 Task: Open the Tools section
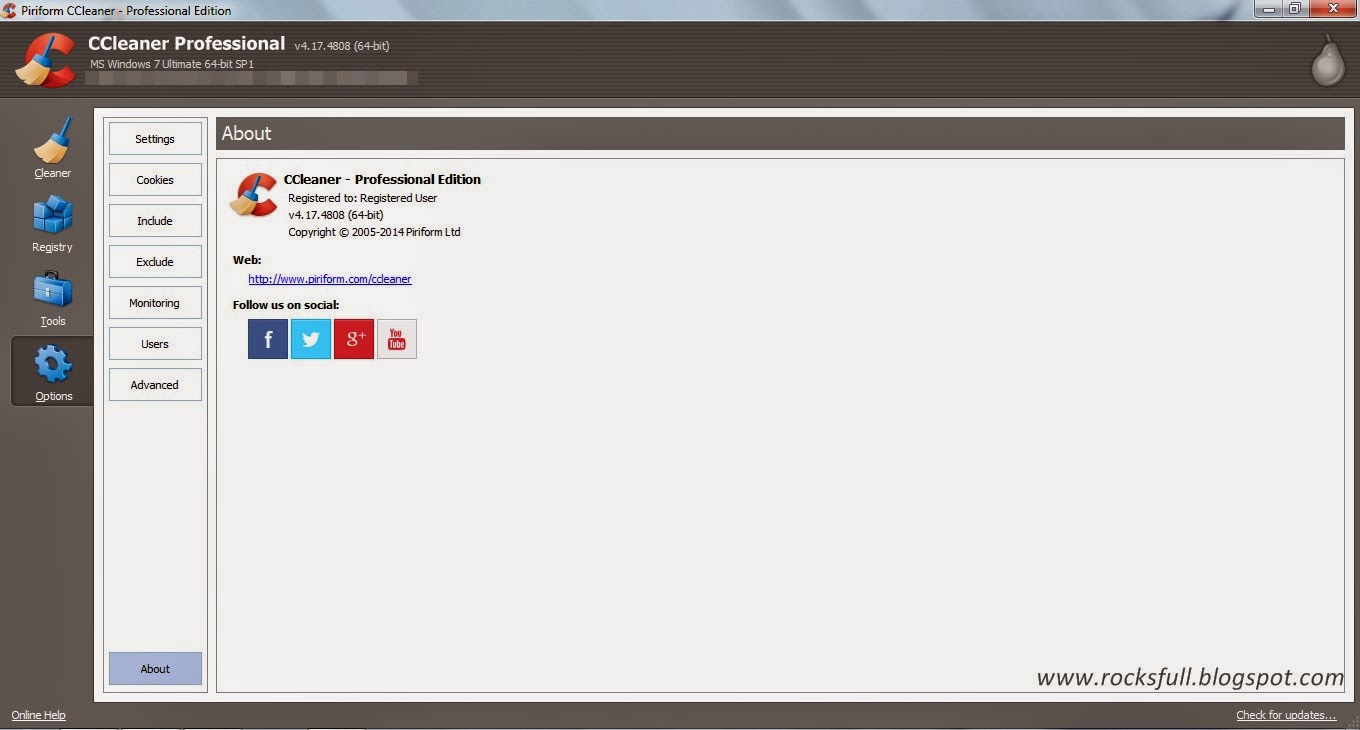point(52,297)
